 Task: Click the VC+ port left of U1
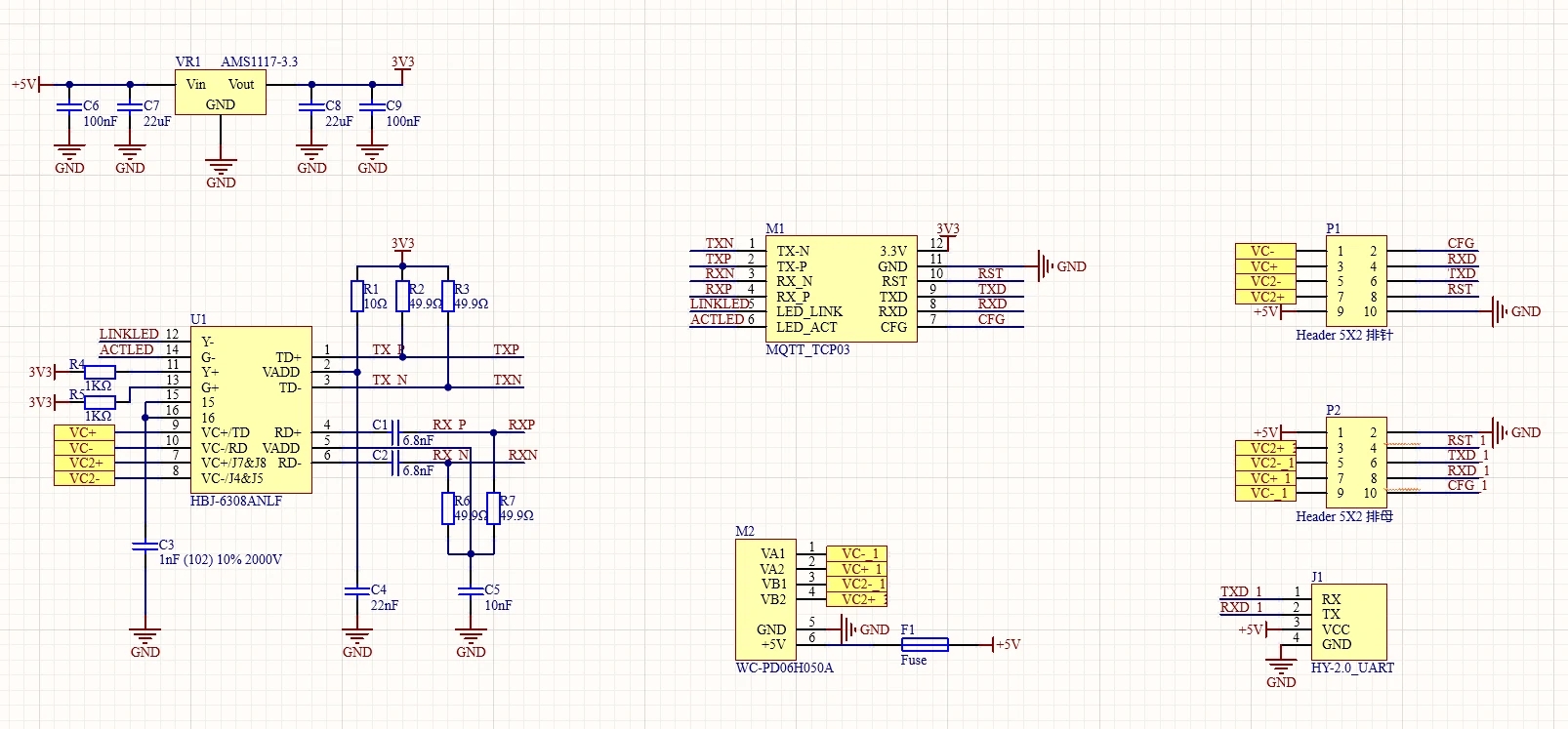[84, 432]
